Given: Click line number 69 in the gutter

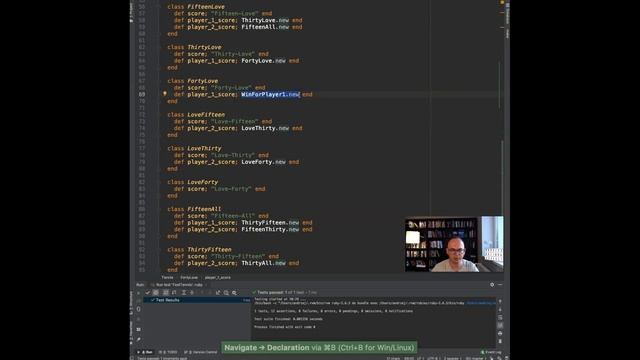Looking at the screenshot, I should pyautogui.click(x=142, y=94).
